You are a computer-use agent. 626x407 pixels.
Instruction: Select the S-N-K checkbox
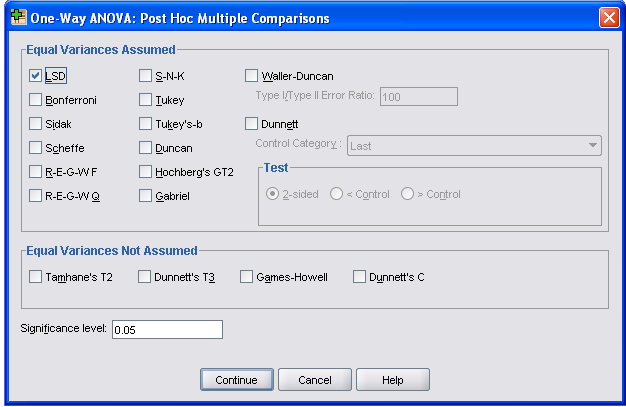146,76
